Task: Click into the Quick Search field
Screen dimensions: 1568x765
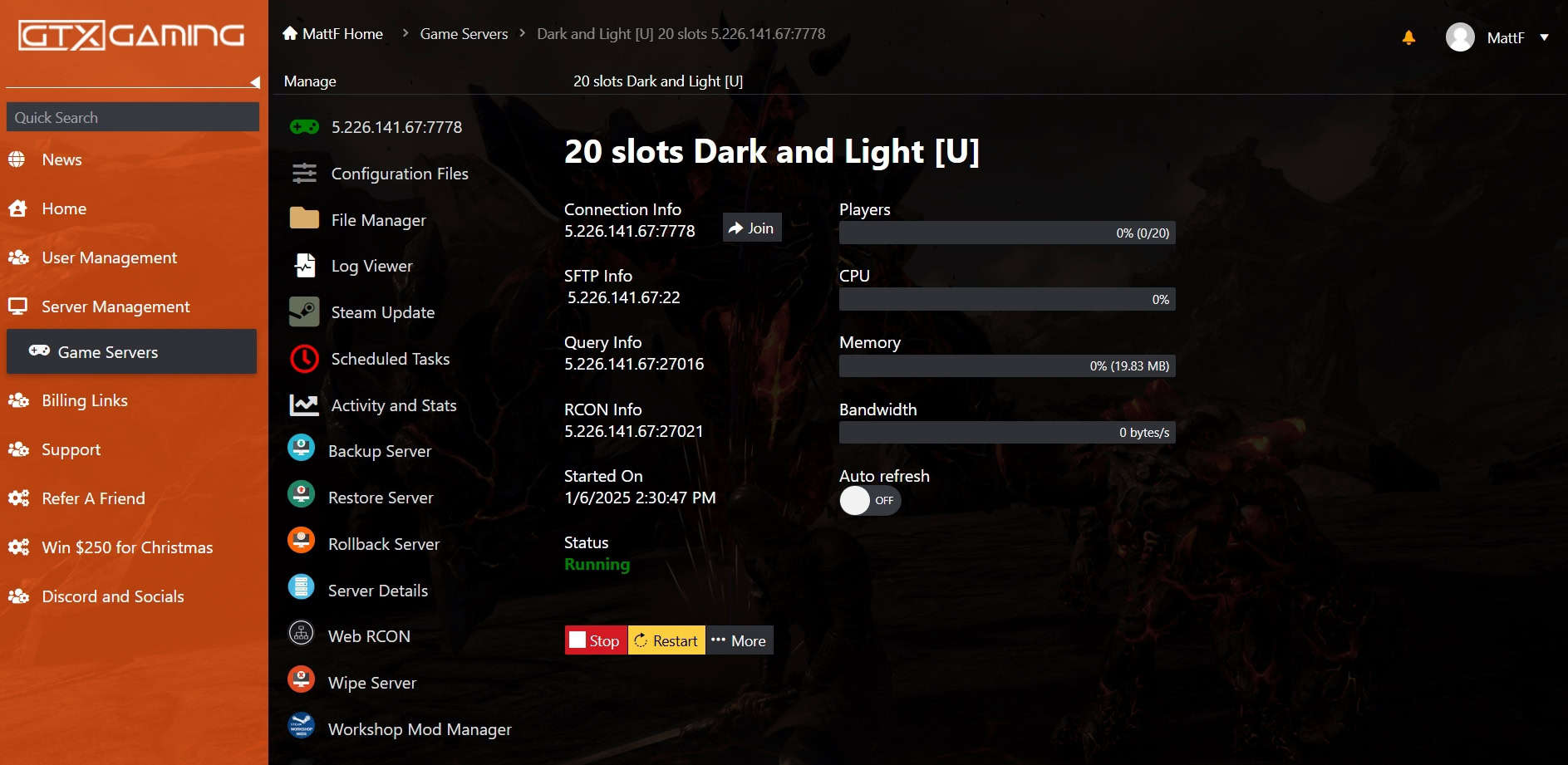Action: pyautogui.click(x=133, y=117)
